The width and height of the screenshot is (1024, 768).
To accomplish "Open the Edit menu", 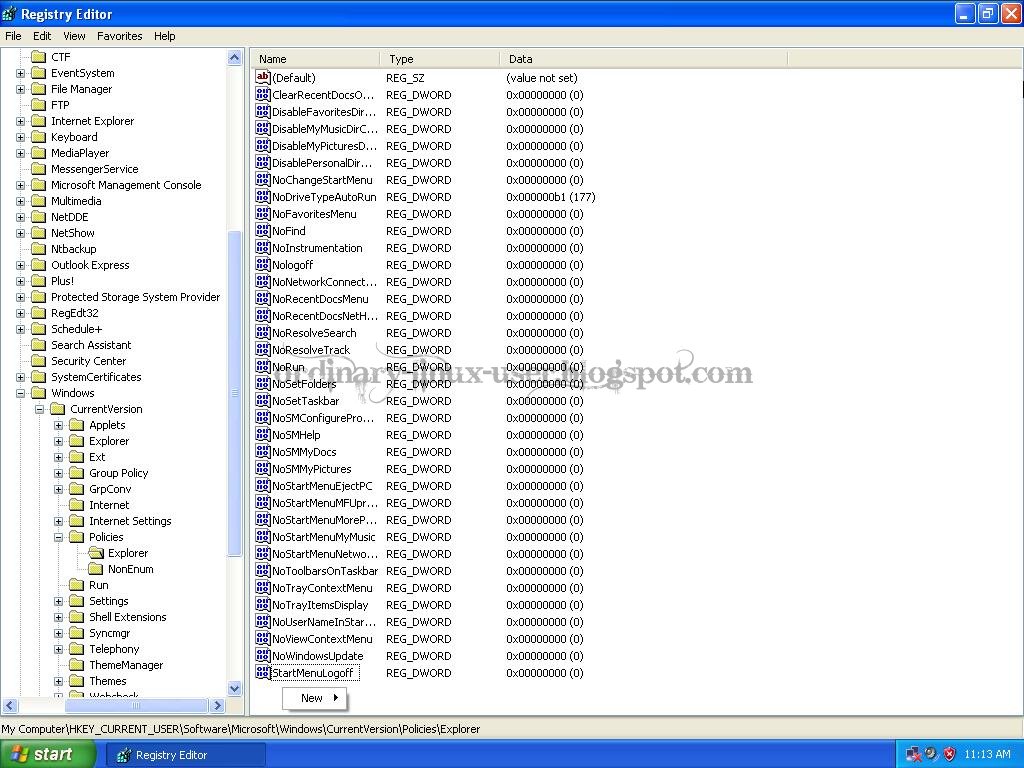I will pyautogui.click(x=42, y=36).
